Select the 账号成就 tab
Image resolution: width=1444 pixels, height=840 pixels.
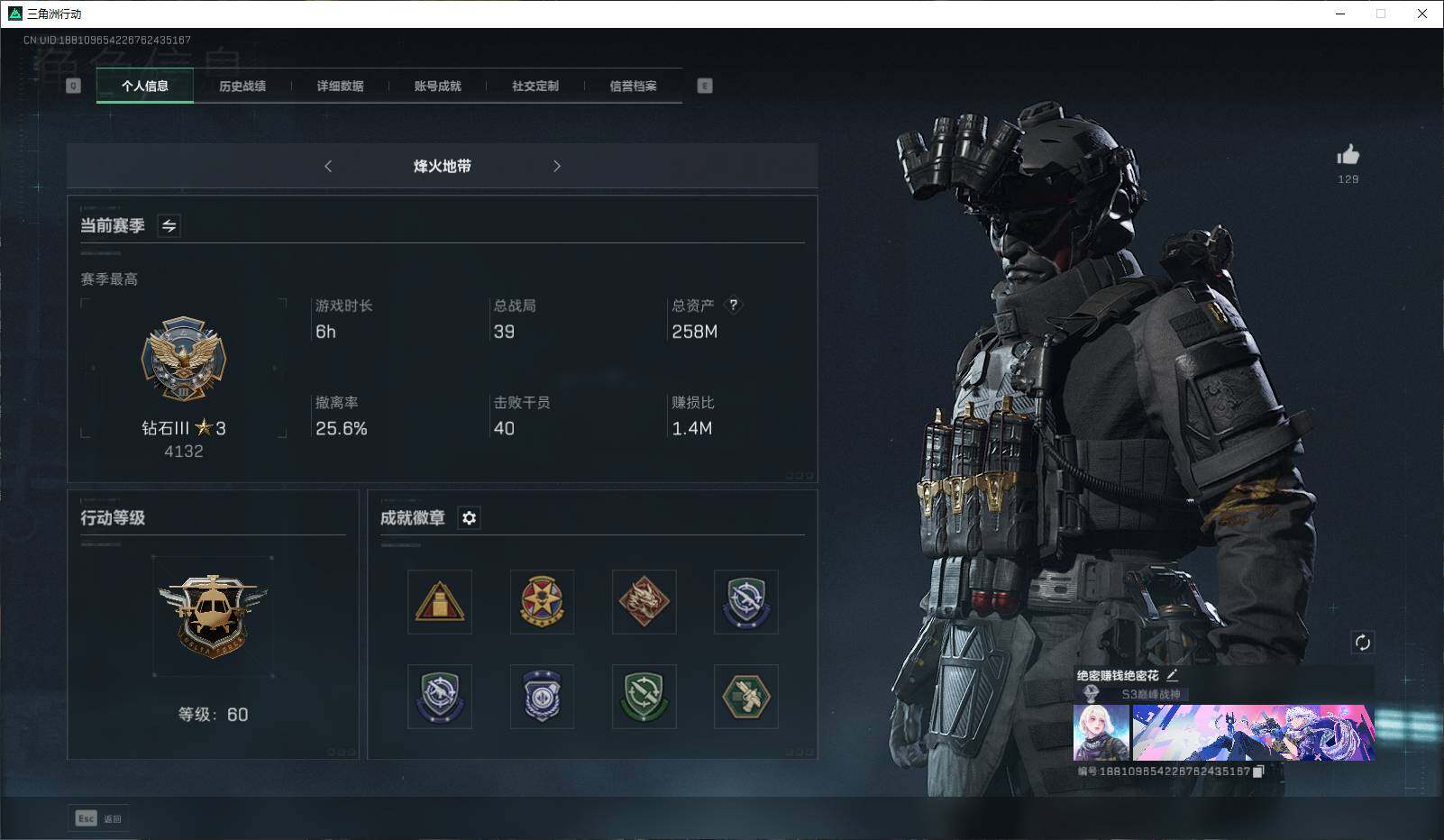(x=437, y=86)
